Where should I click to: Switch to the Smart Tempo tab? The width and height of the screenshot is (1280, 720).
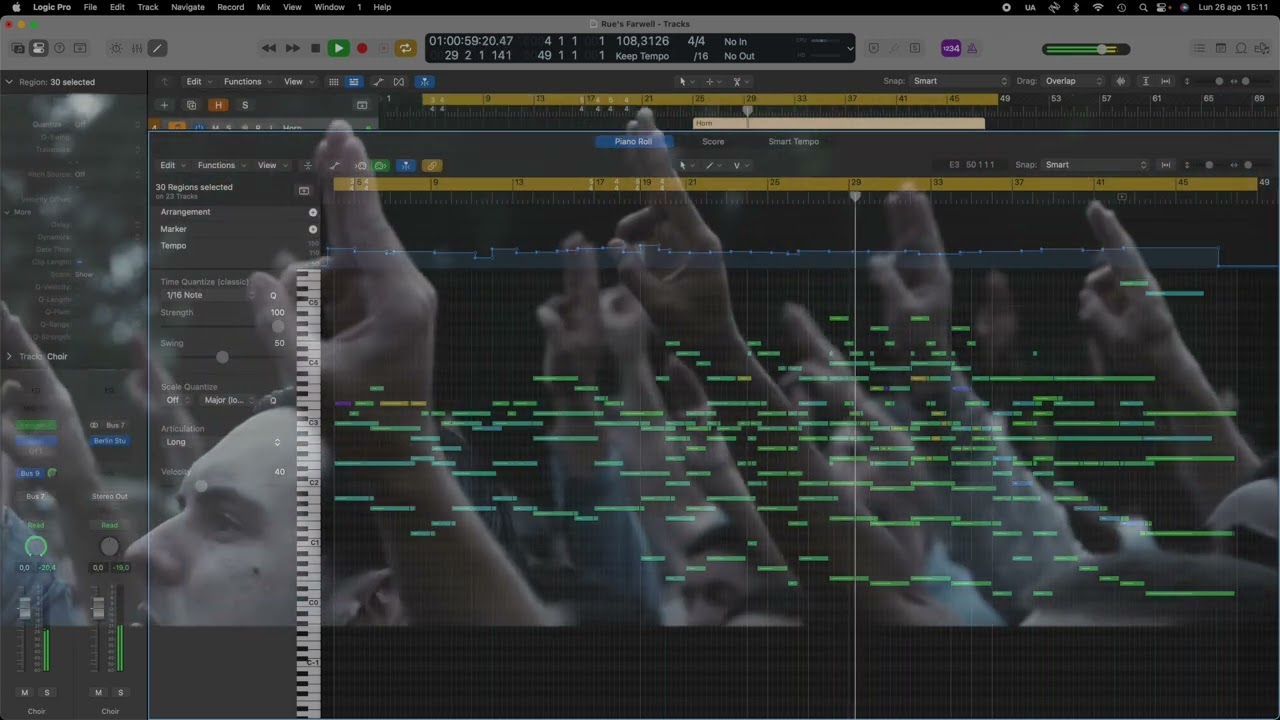(x=793, y=142)
